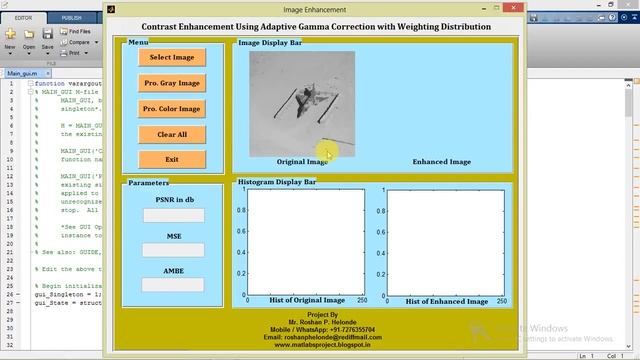Click the Image Enhancement window title icon
The height and width of the screenshot is (360, 640).
click(111, 9)
